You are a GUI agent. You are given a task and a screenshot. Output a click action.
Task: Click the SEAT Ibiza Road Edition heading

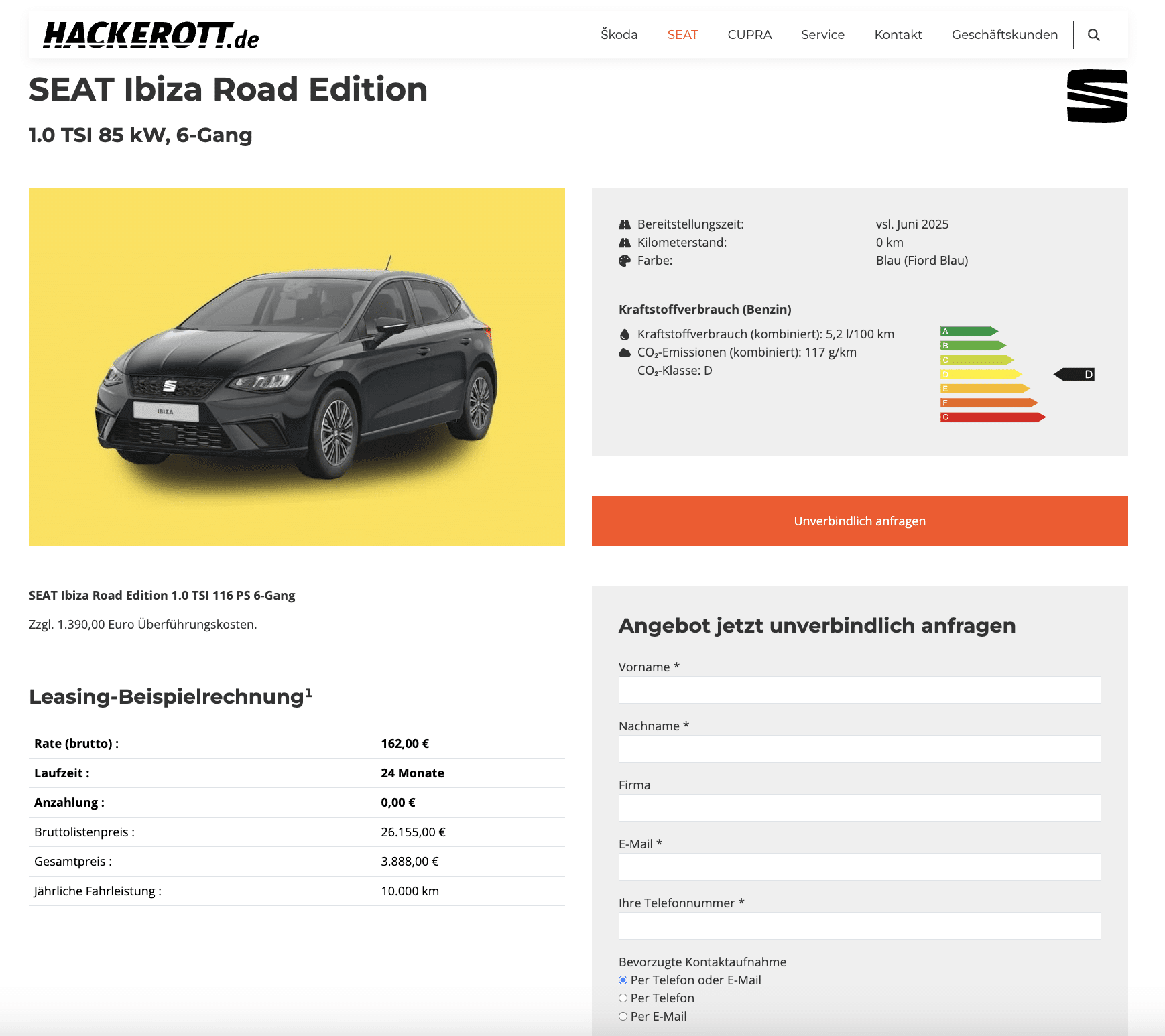pyautogui.click(x=229, y=89)
